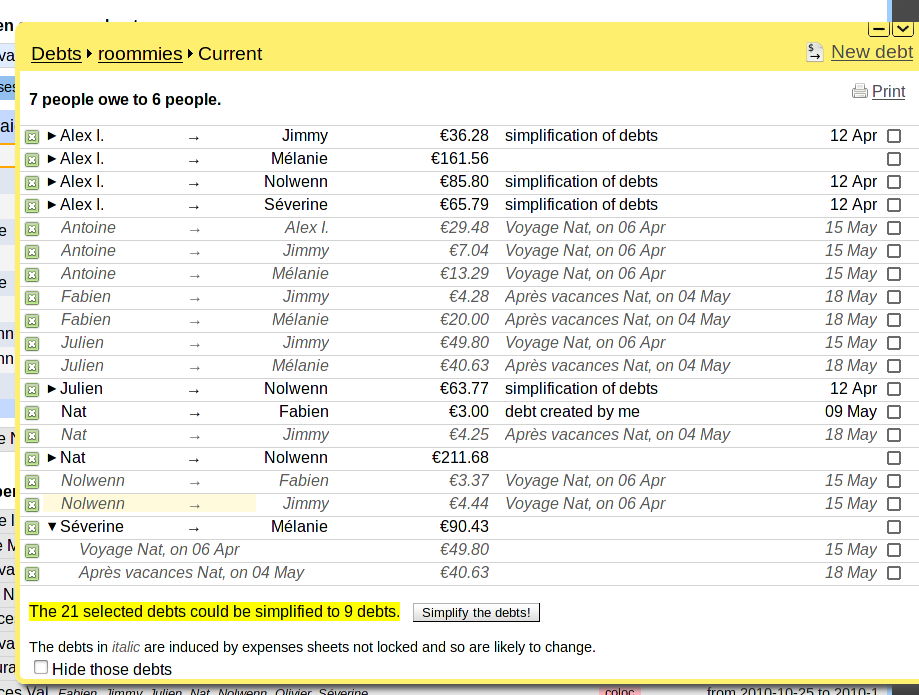
Task: Open the New debt link
Action: 872,52
